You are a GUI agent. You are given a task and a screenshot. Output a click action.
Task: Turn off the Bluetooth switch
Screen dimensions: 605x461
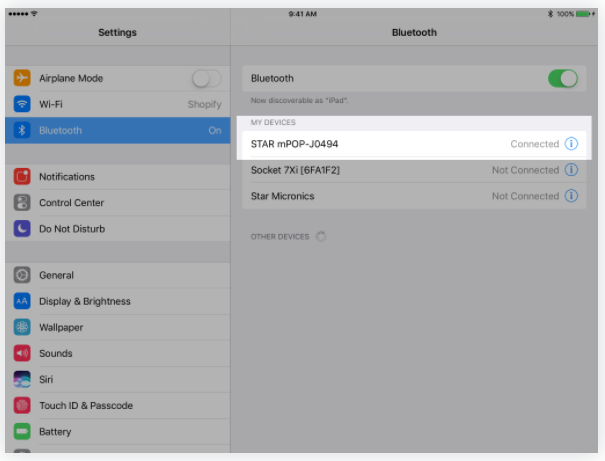[563, 78]
